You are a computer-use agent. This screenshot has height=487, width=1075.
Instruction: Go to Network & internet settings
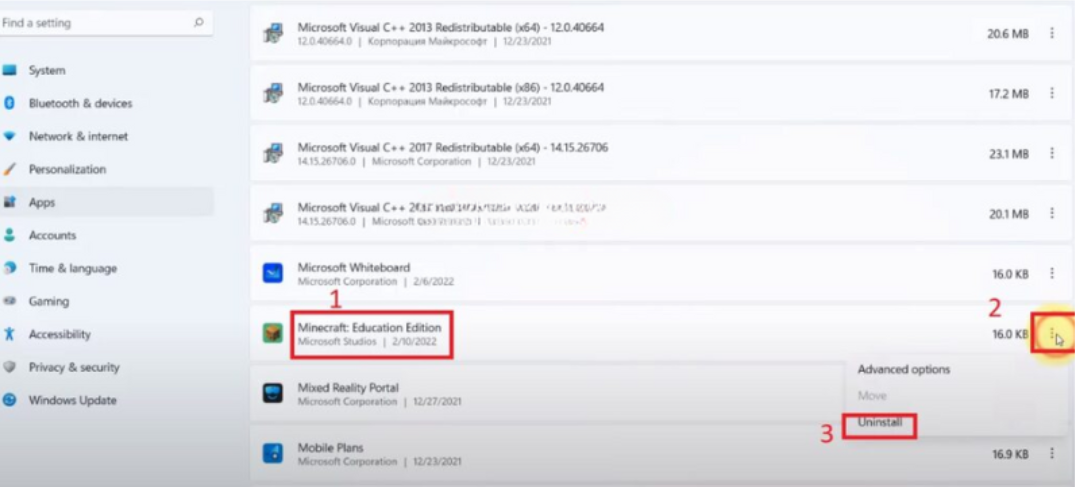click(x=78, y=136)
